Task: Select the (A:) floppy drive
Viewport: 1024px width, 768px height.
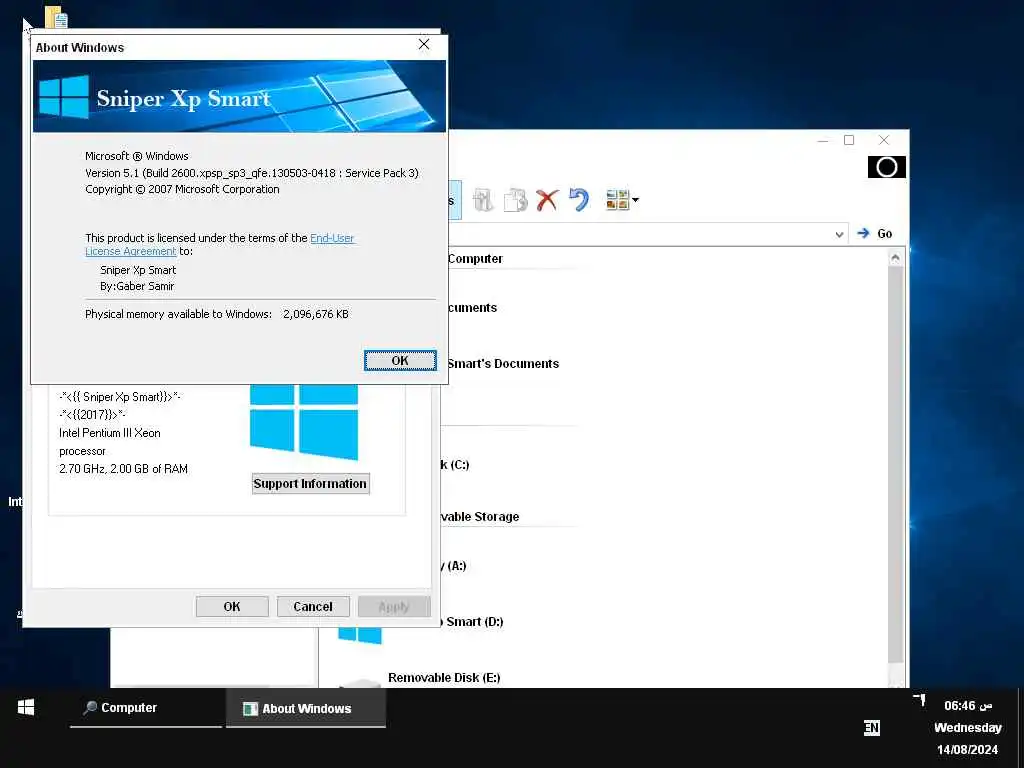Action: click(x=456, y=566)
